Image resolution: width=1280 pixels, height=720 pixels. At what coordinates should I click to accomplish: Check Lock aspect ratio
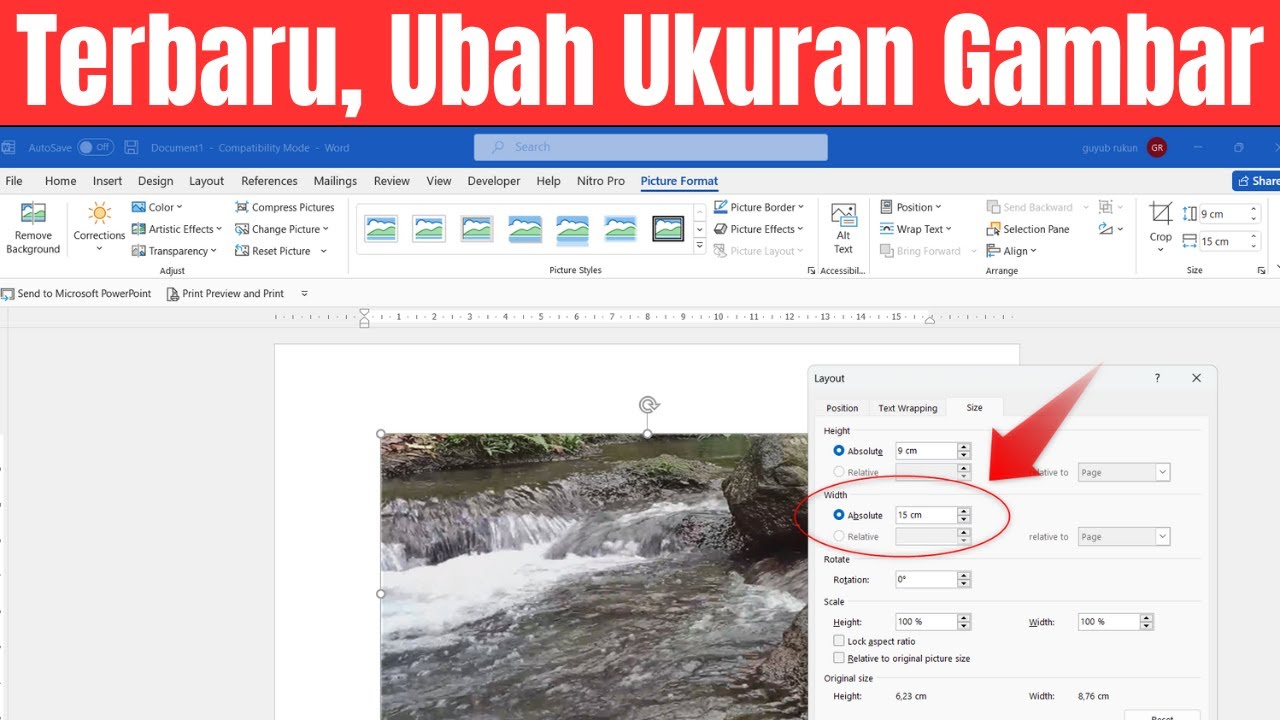(839, 641)
